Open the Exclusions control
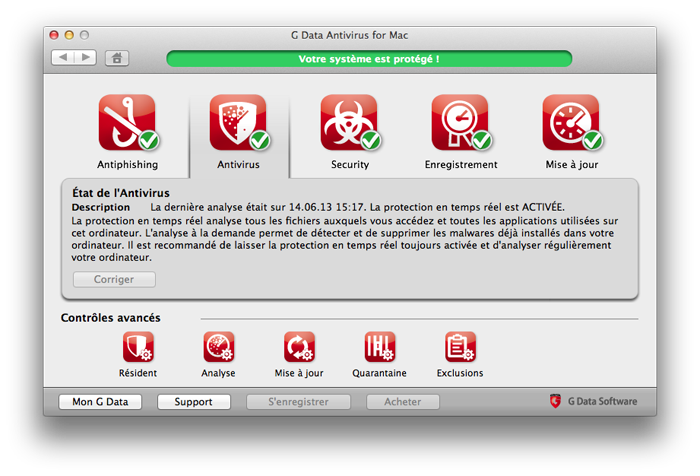Viewport: 700px width, 476px height. (460, 347)
